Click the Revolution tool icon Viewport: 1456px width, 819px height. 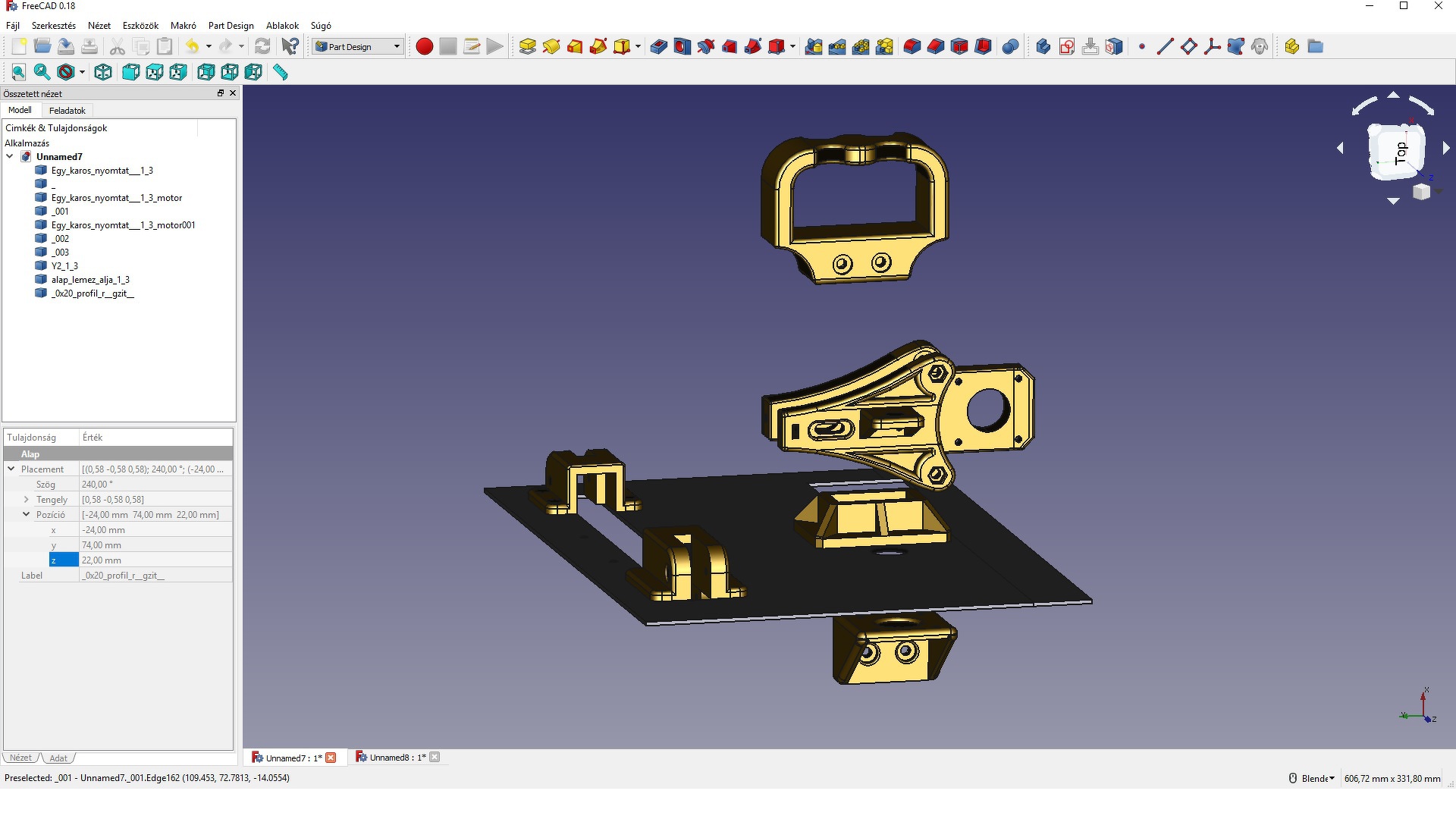pyautogui.click(x=551, y=47)
